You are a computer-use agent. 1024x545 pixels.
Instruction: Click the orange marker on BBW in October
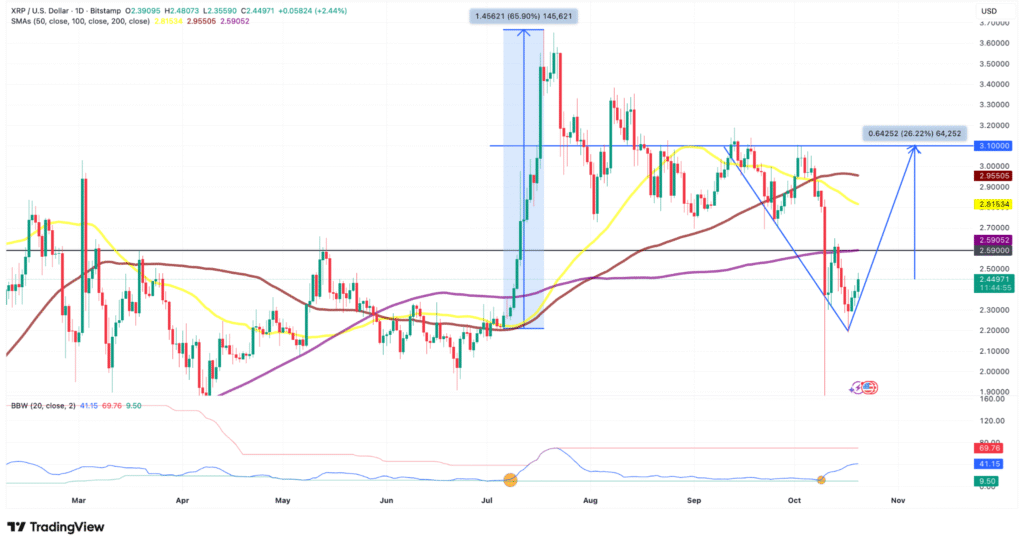click(x=821, y=480)
